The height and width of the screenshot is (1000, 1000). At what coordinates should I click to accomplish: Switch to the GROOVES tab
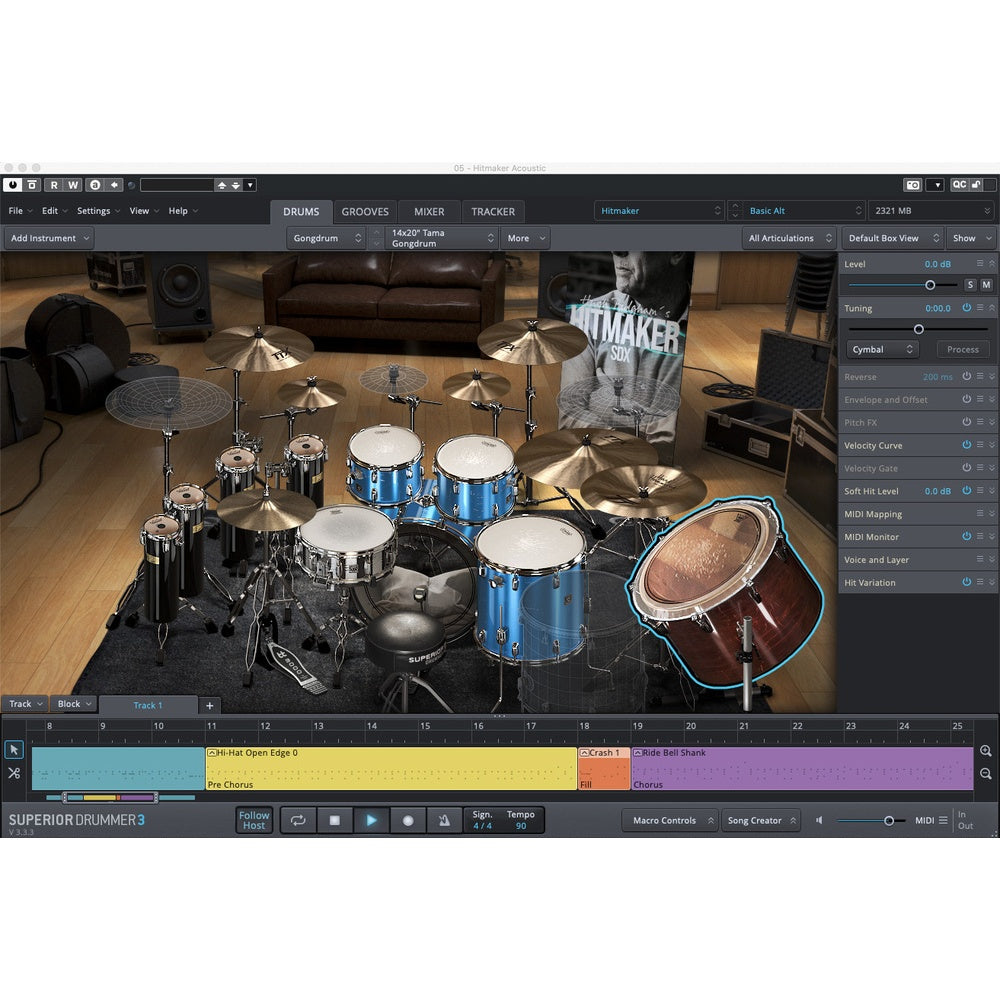pyautogui.click(x=365, y=211)
